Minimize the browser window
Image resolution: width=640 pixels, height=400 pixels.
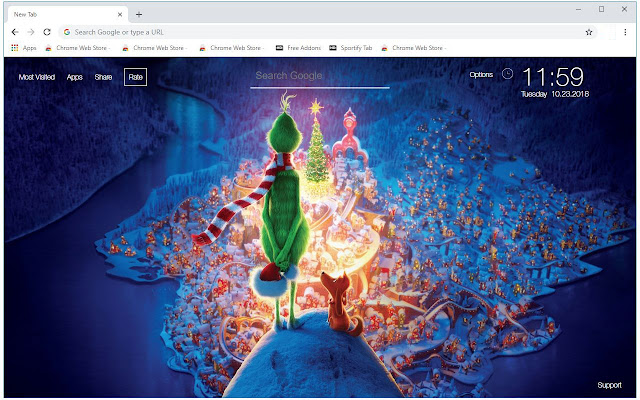coord(578,9)
